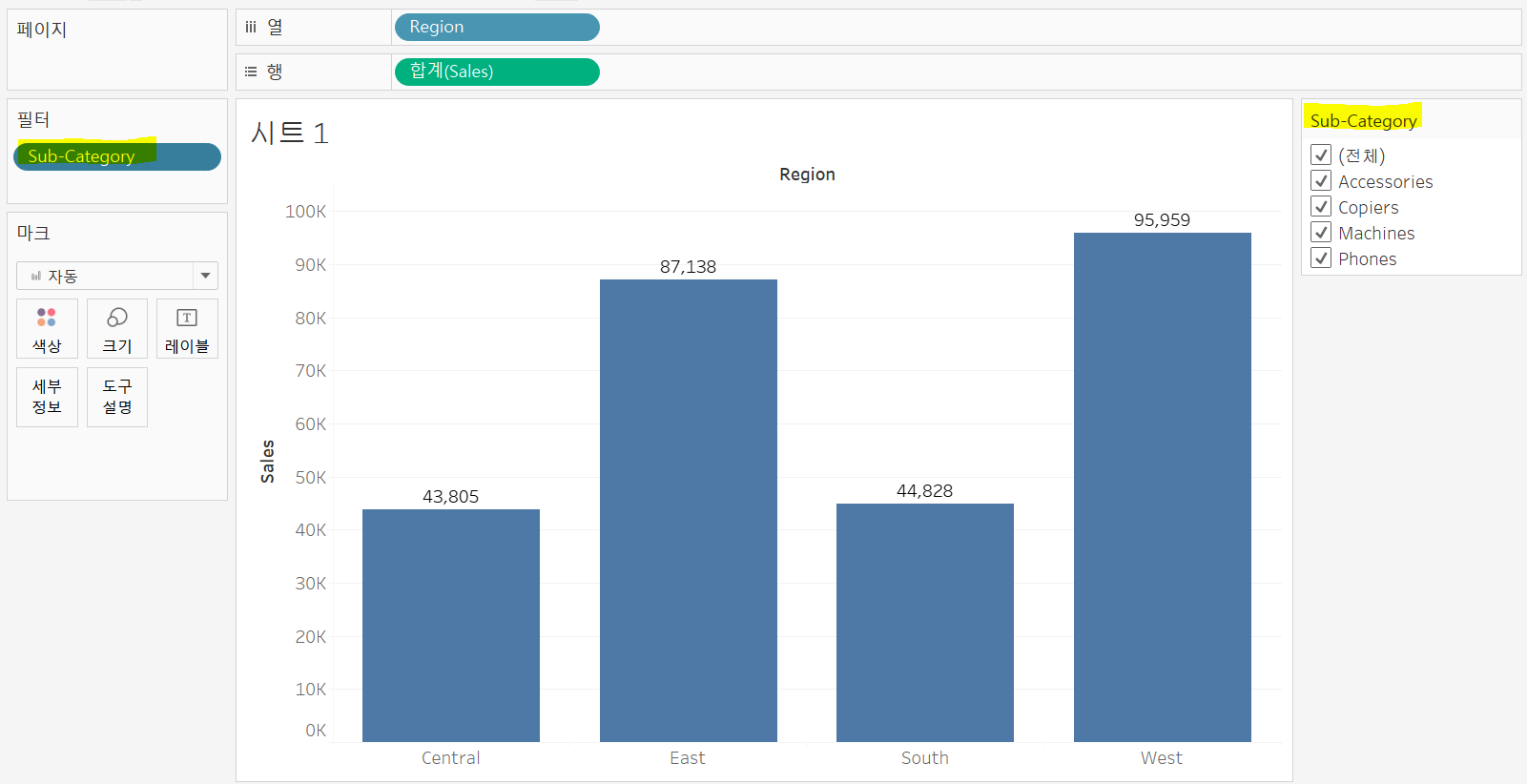
Task: Click the Central axis label
Action: point(450,758)
